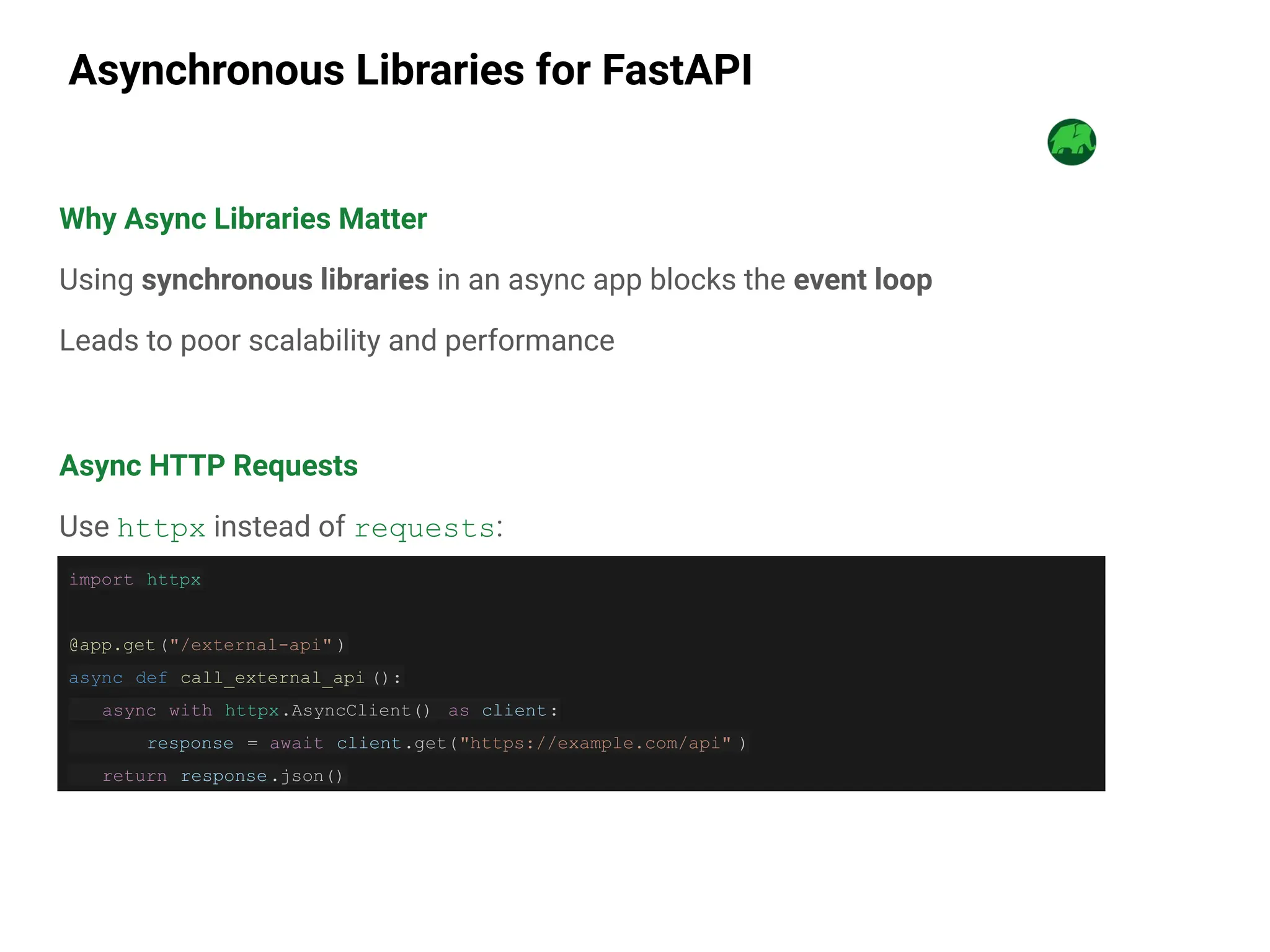Image resolution: width=1270 pixels, height=952 pixels.
Task: Click the green elephant logo icon
Action: (1072, 142)
